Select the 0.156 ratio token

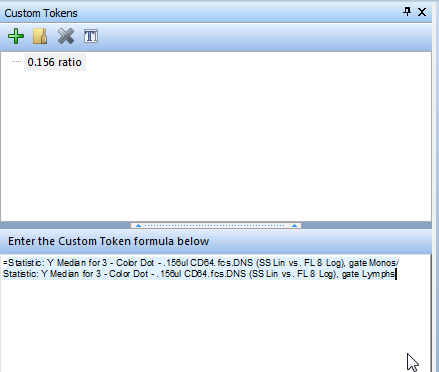pos(55,62)
